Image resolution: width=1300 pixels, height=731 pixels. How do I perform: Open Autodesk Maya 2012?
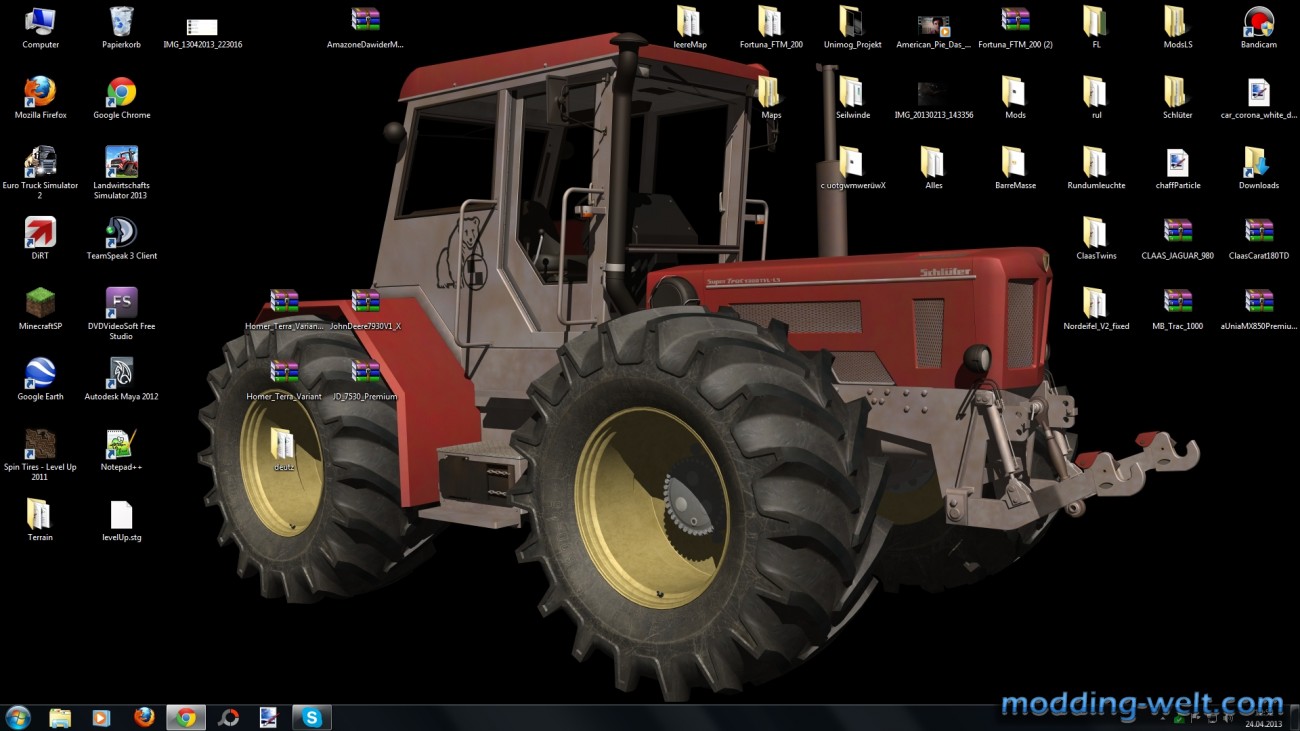121,379
